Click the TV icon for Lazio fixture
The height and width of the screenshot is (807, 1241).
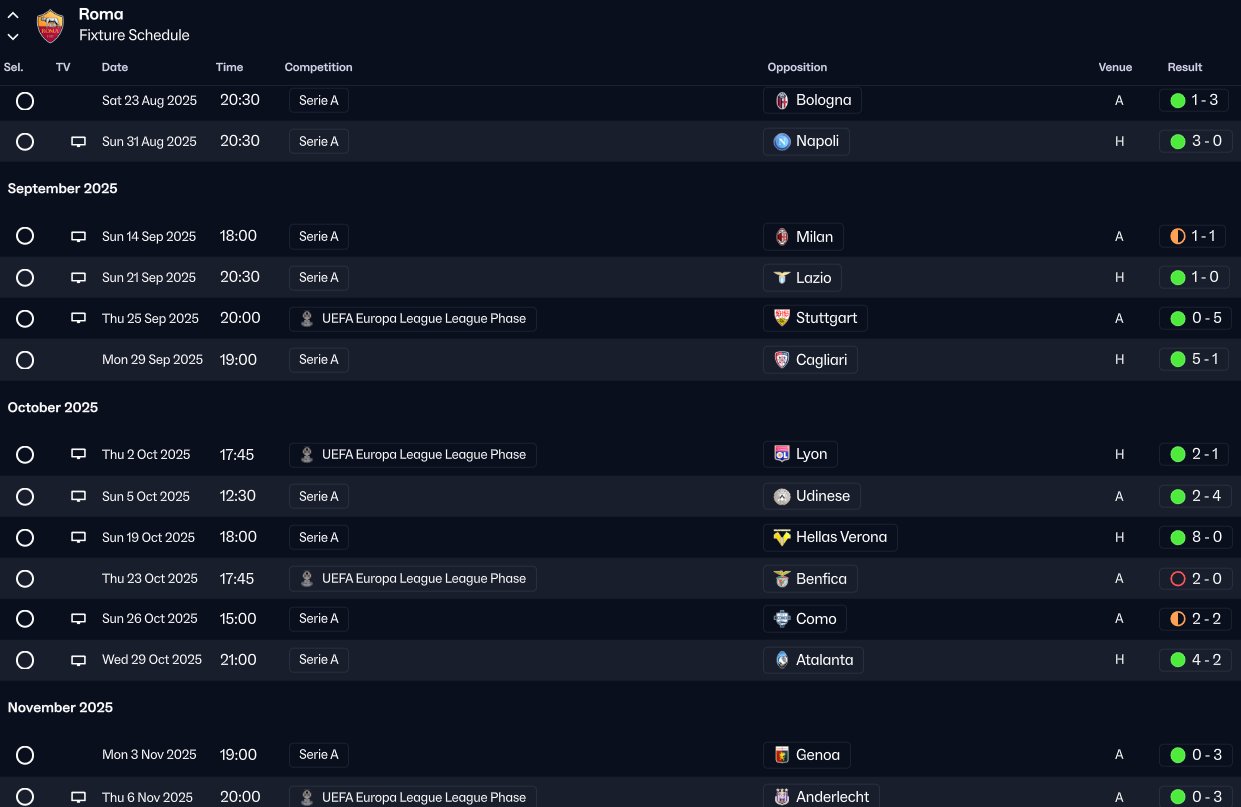click(78, 278)
